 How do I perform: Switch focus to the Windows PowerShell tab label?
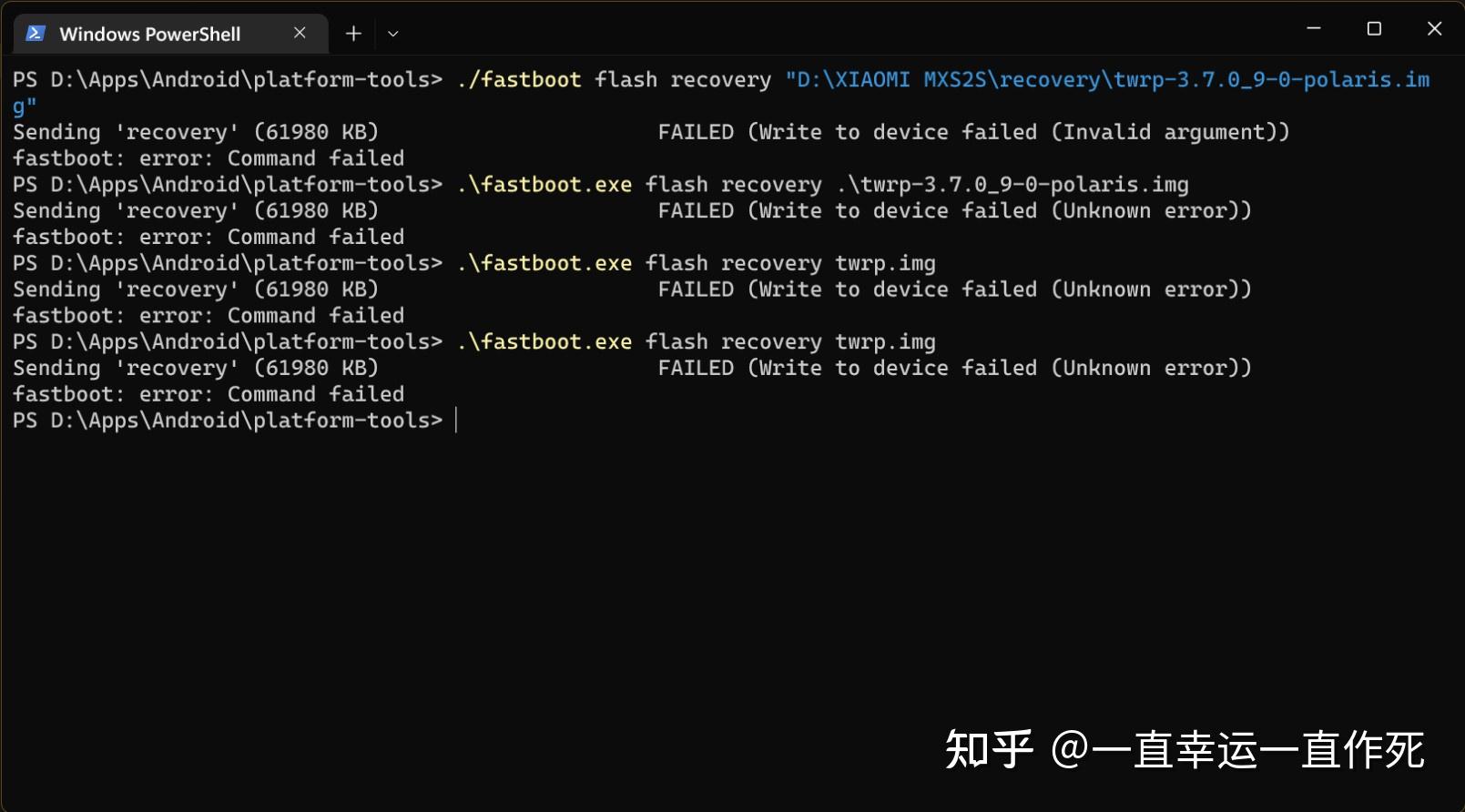150,33
